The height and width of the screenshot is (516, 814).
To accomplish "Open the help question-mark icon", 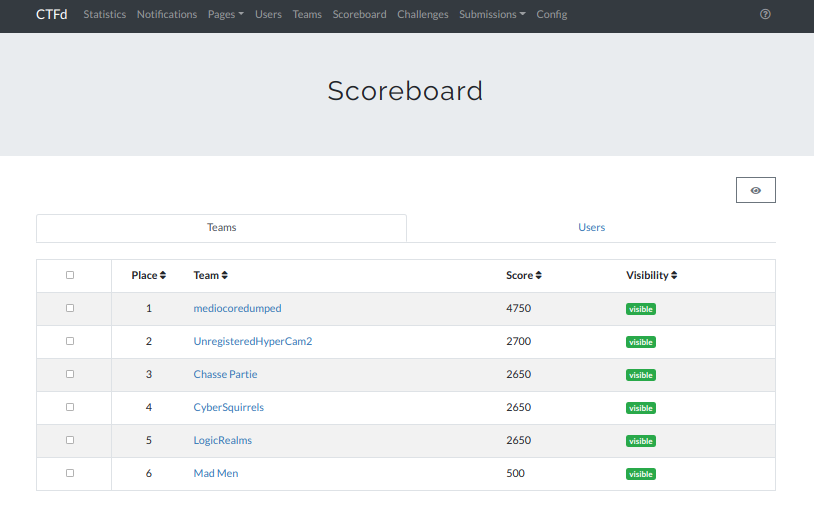I will (765, 14).
